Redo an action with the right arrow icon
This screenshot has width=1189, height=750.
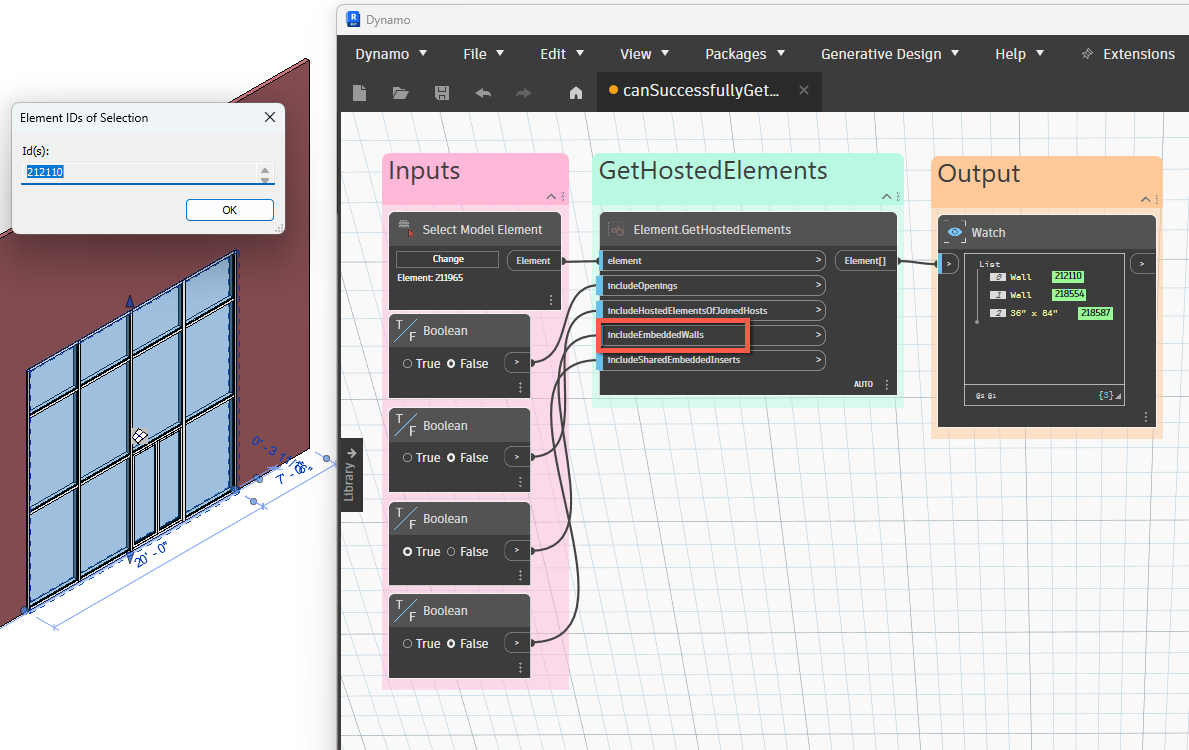[523, 93]
